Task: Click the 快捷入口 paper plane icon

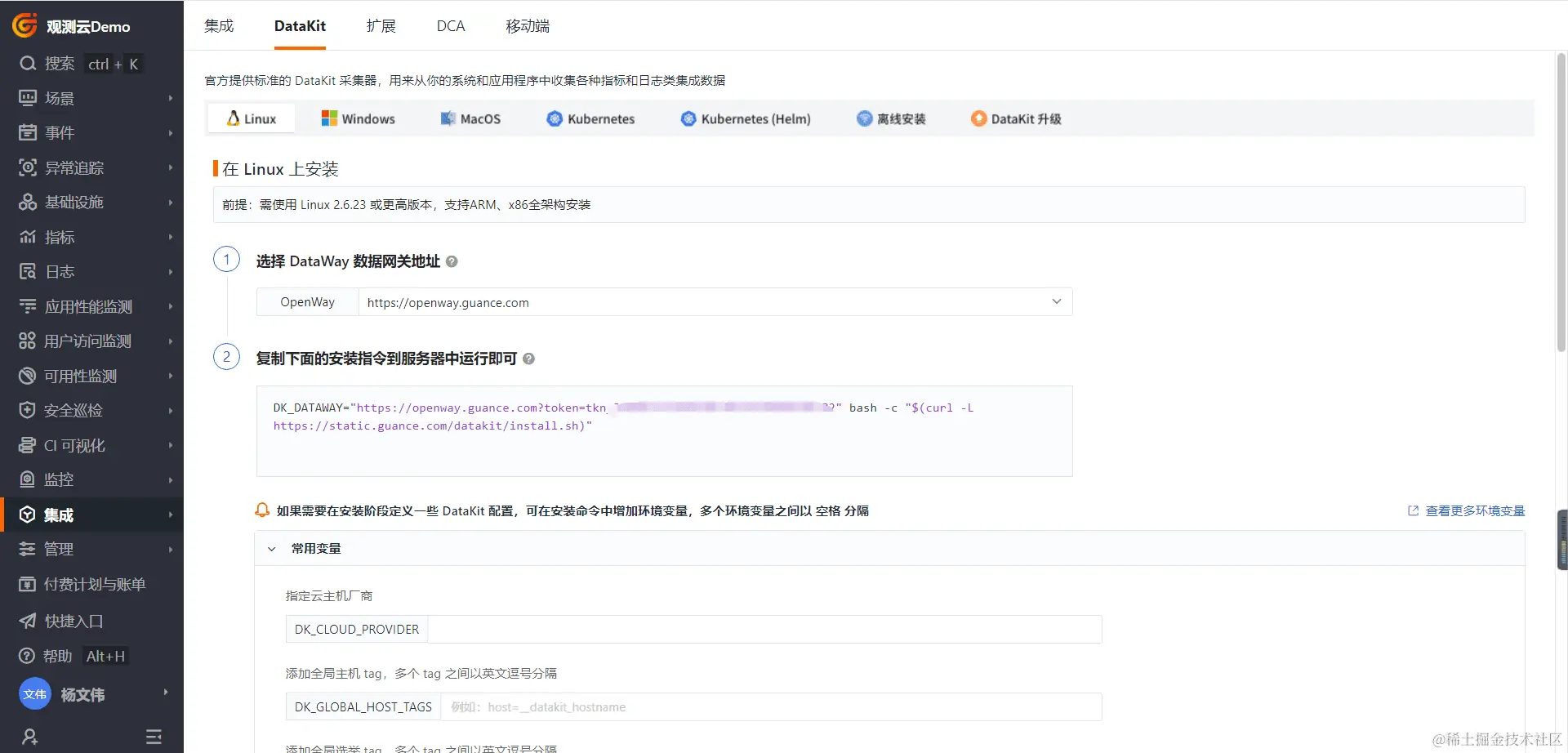Action: pos(28,621)
